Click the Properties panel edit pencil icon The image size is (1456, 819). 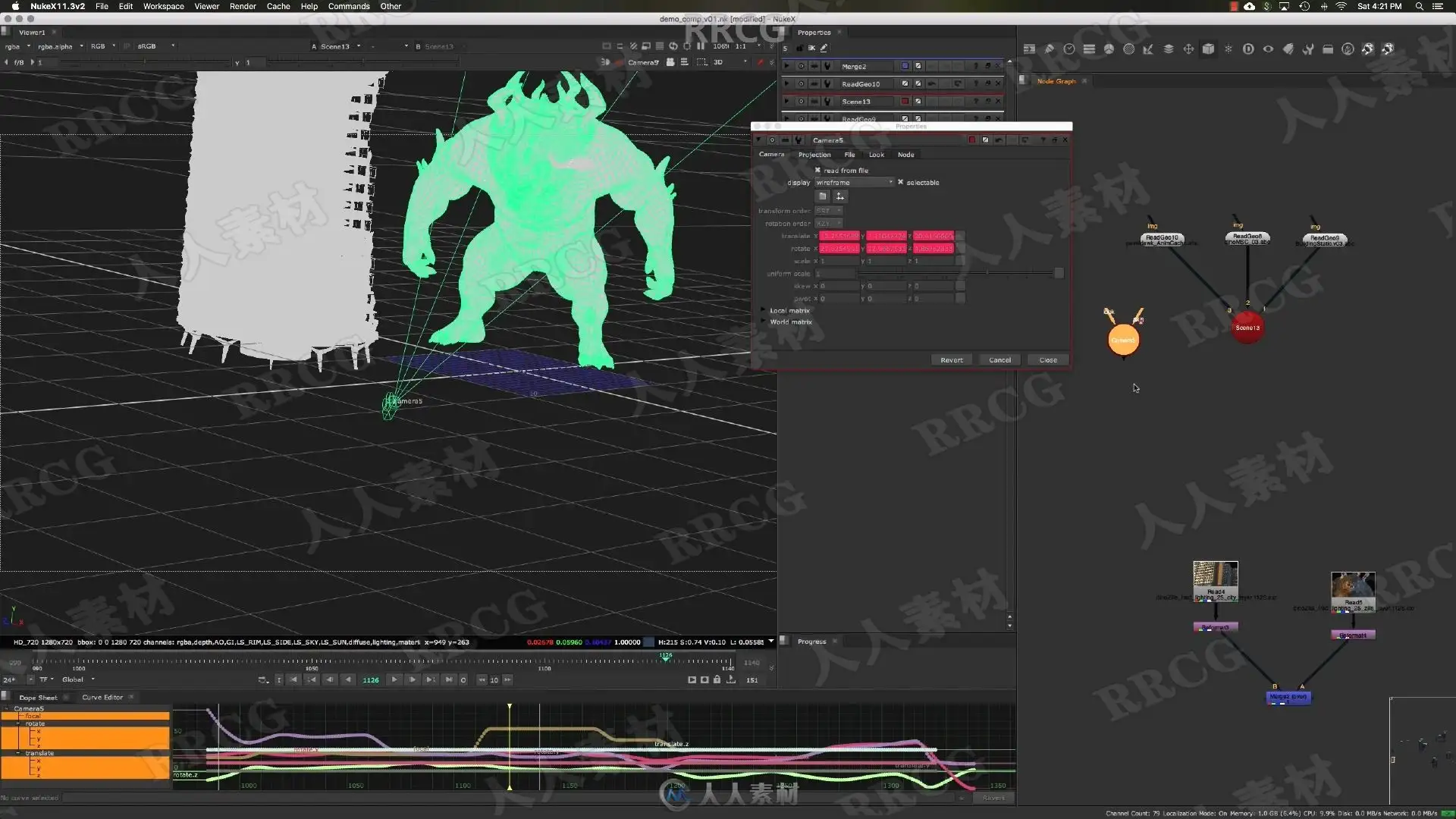tap(824, 48)
